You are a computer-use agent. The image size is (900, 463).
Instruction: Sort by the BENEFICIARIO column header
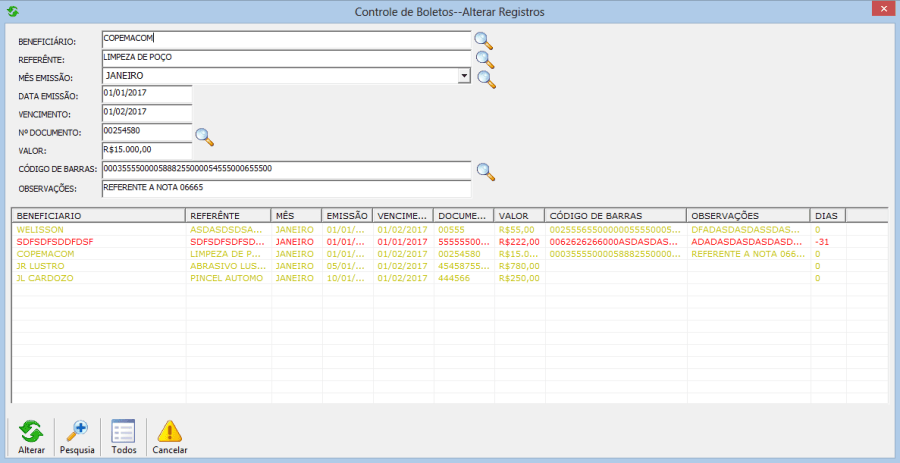[x=99, y=216]
